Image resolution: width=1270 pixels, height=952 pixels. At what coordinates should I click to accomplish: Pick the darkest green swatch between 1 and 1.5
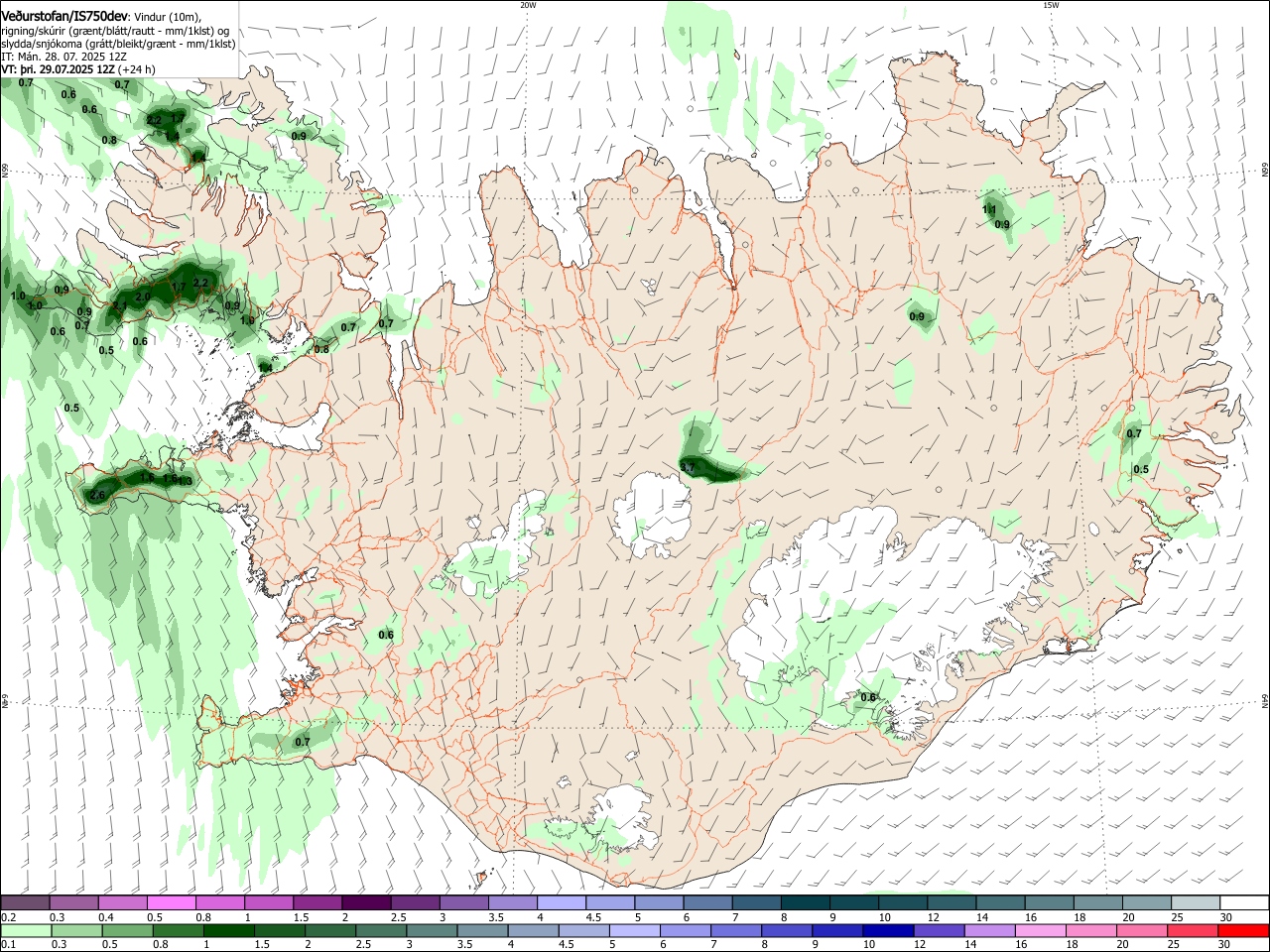[x=229, y=930]
